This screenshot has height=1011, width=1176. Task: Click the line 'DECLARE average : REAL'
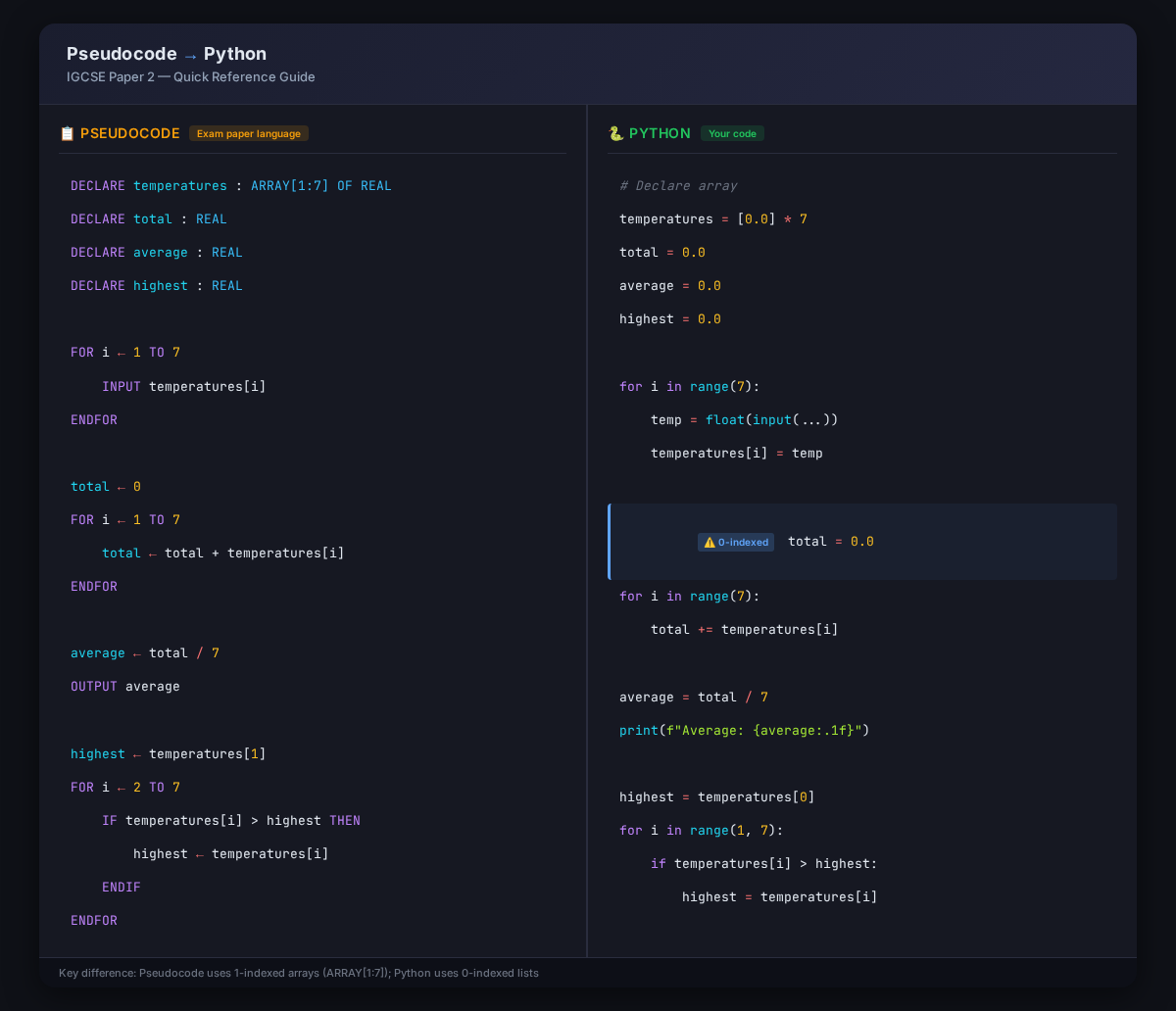pos(157,253)
